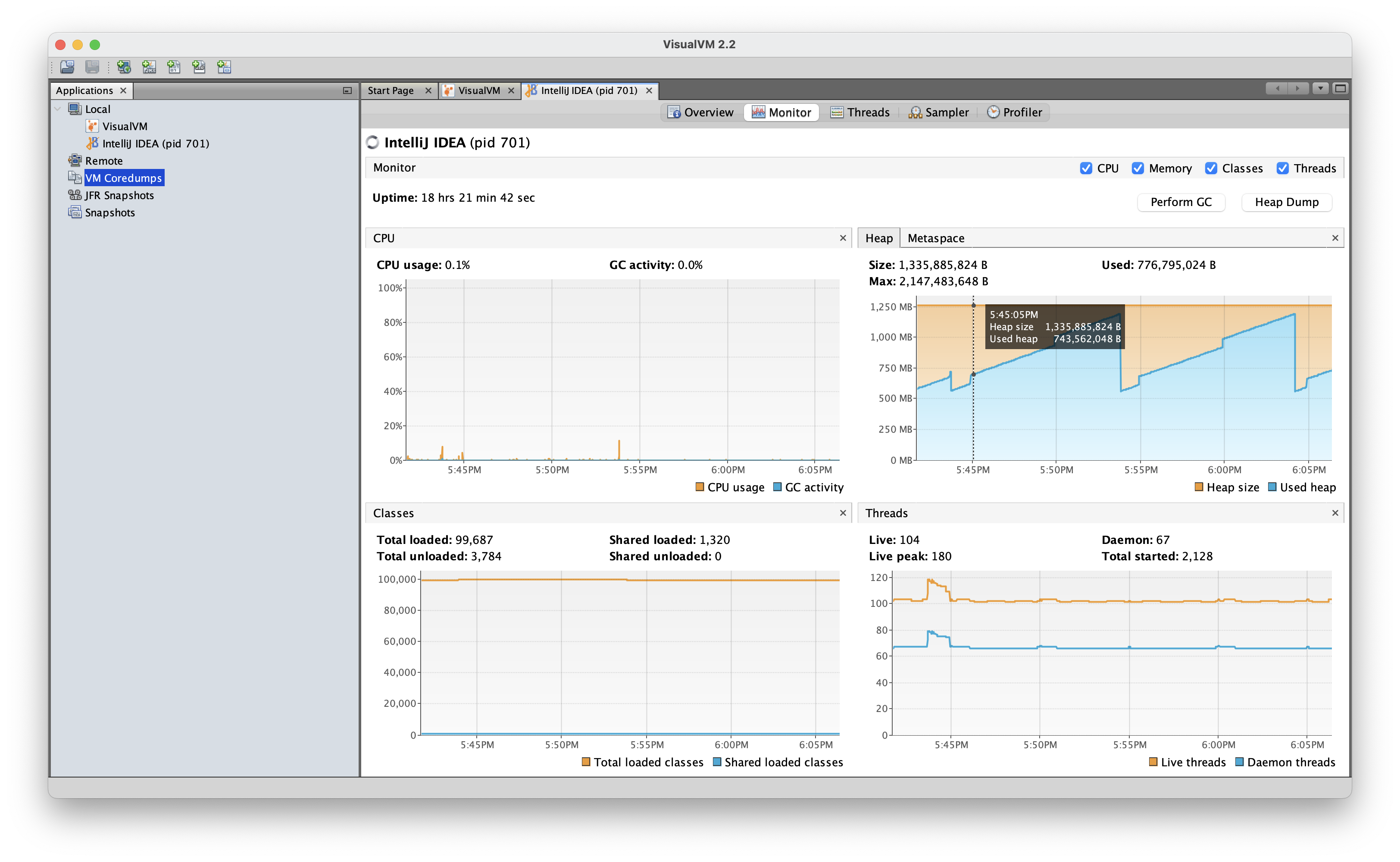Click the Used heap legend swatch
The width and height of the screenshot is (1400, 862).
pos(1272,487)
